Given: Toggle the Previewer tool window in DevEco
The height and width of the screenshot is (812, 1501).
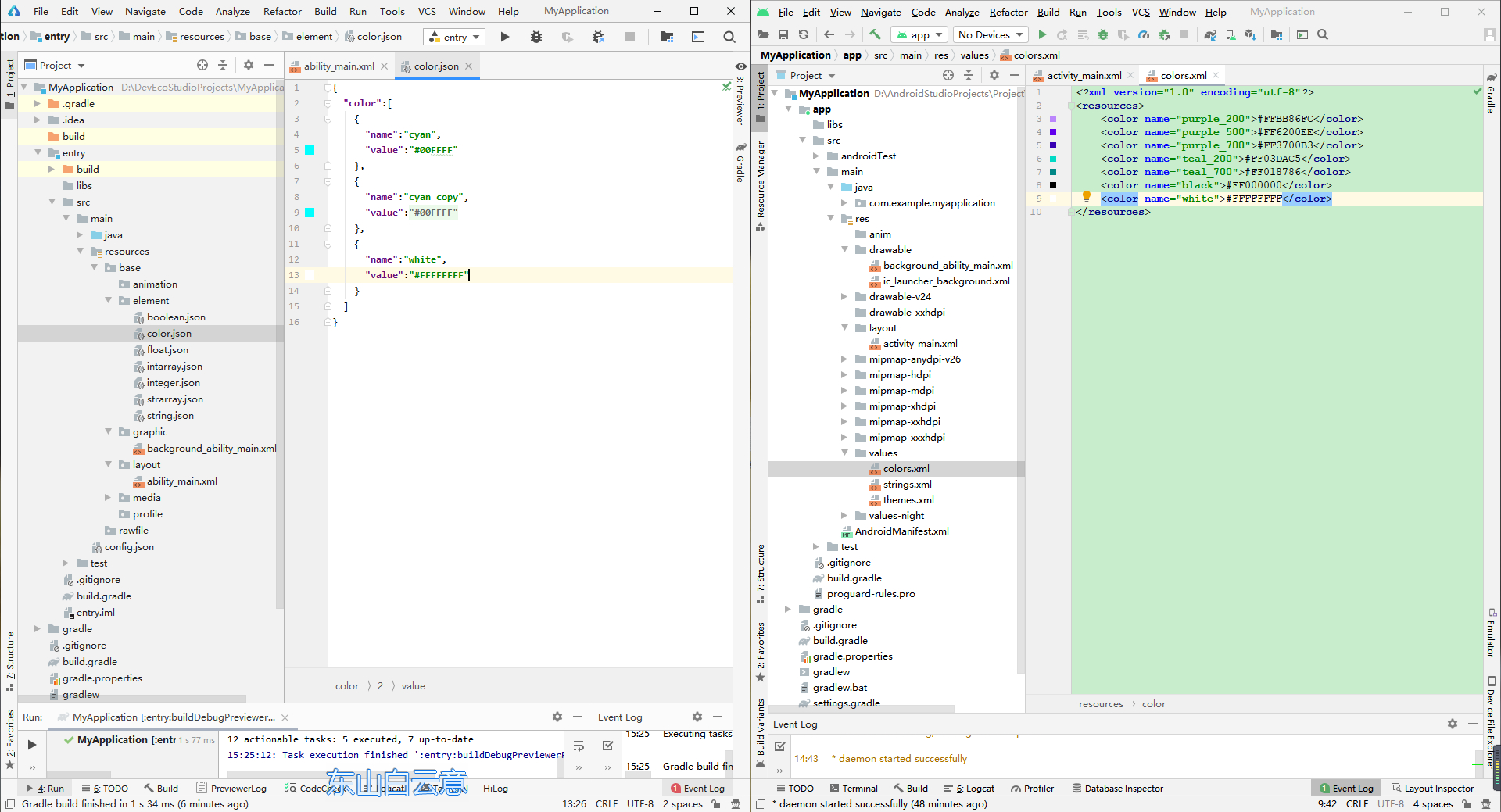Looking at the screenshot, I should pyautogui.click(x=740, y=95).
